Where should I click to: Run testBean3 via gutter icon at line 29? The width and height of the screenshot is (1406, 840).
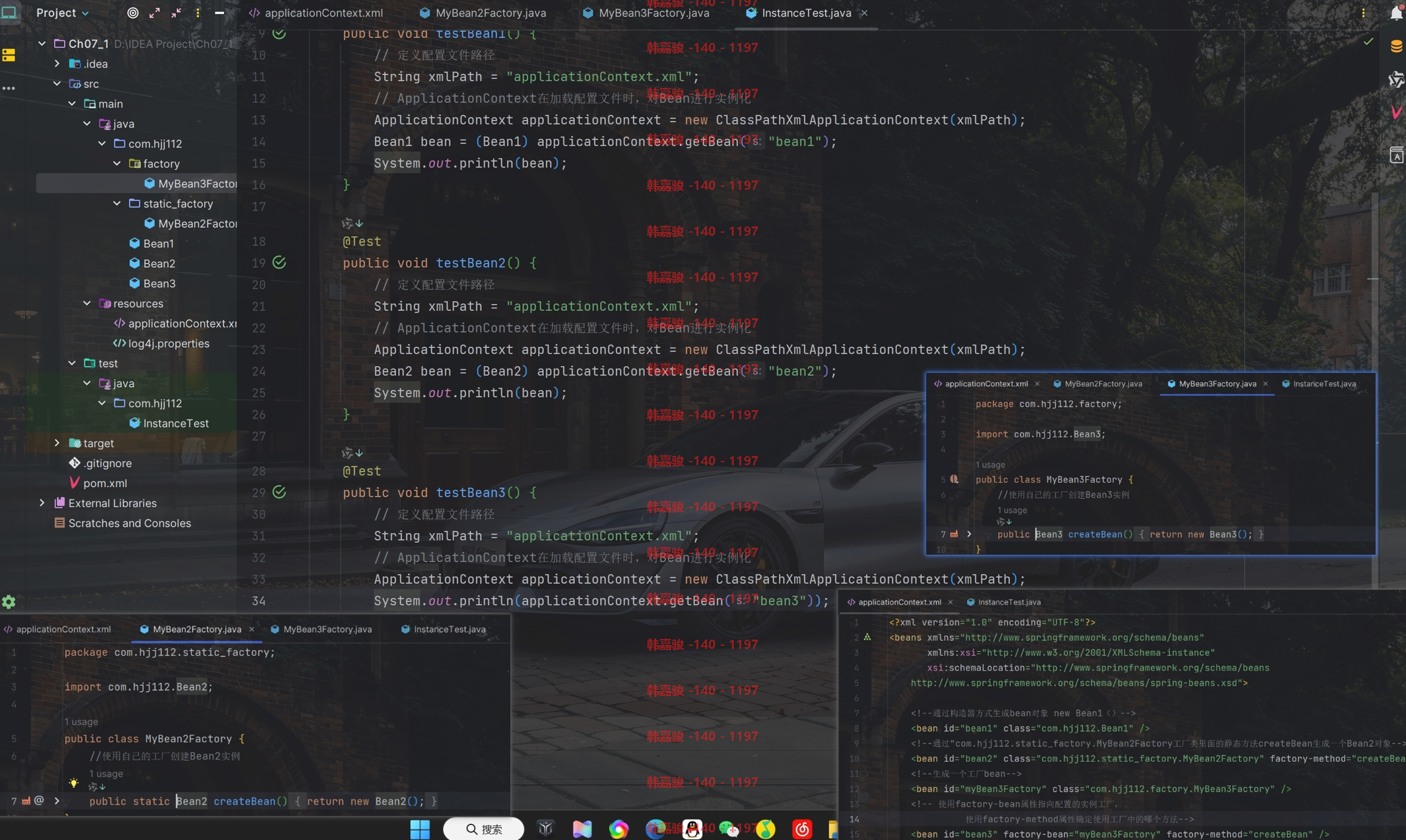[x=279, y=492]
